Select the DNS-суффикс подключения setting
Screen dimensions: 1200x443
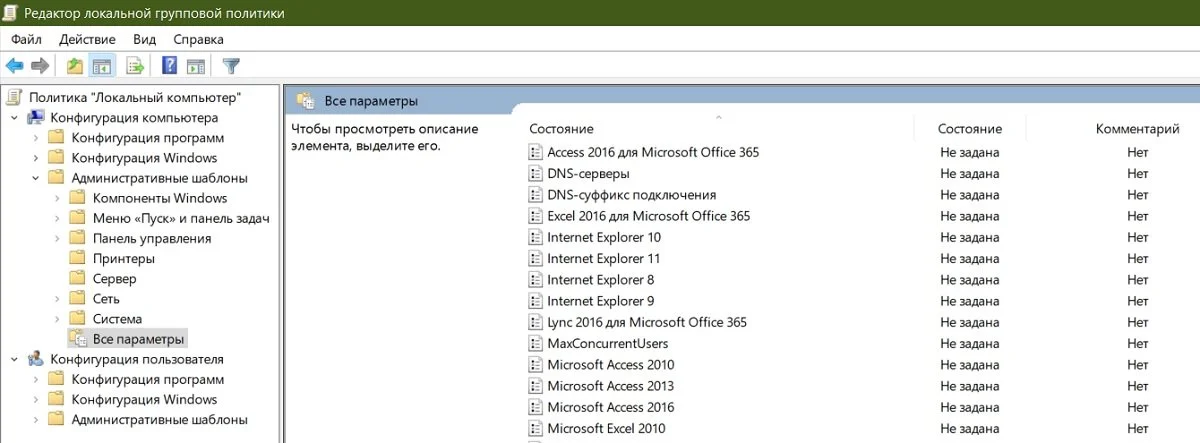632,195
